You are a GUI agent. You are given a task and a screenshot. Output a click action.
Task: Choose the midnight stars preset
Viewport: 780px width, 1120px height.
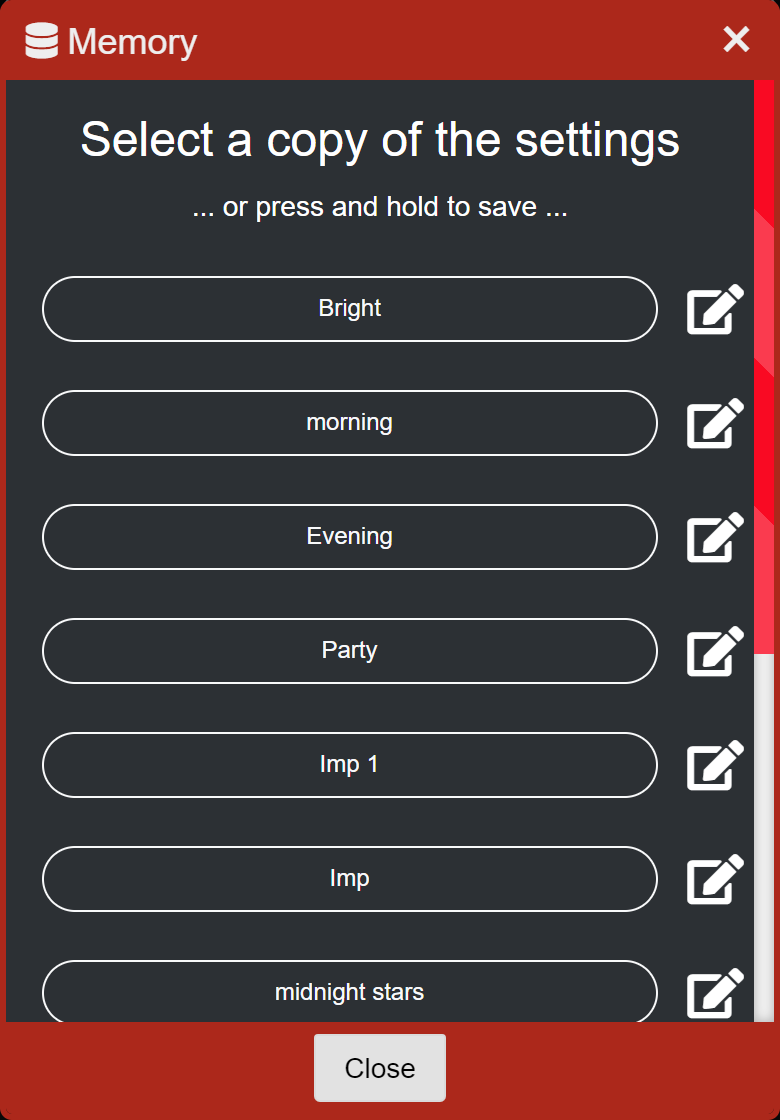pos(349,992)
